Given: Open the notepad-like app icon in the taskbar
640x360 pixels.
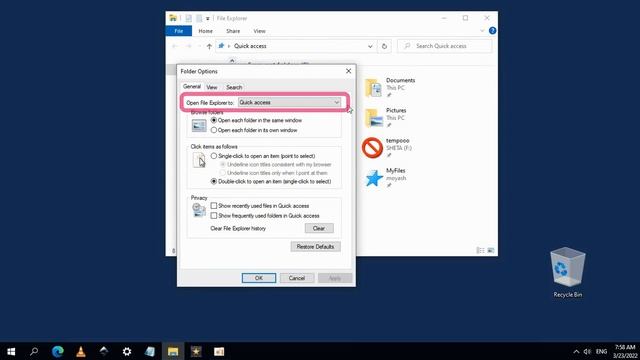Looking at the screenshot, I should point(150,351).
